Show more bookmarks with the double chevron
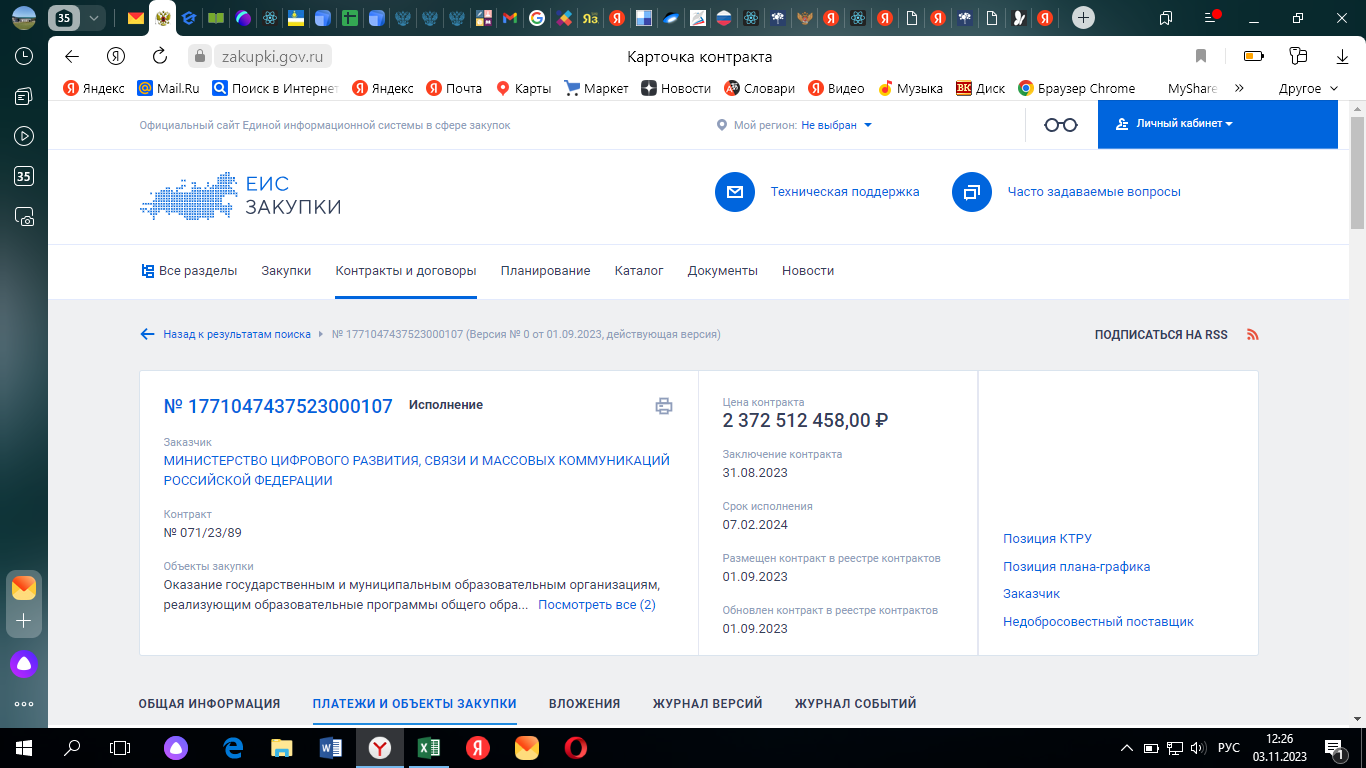Image resolution: width=1366 pixels, height=768 pixels. click(1240, 88)
